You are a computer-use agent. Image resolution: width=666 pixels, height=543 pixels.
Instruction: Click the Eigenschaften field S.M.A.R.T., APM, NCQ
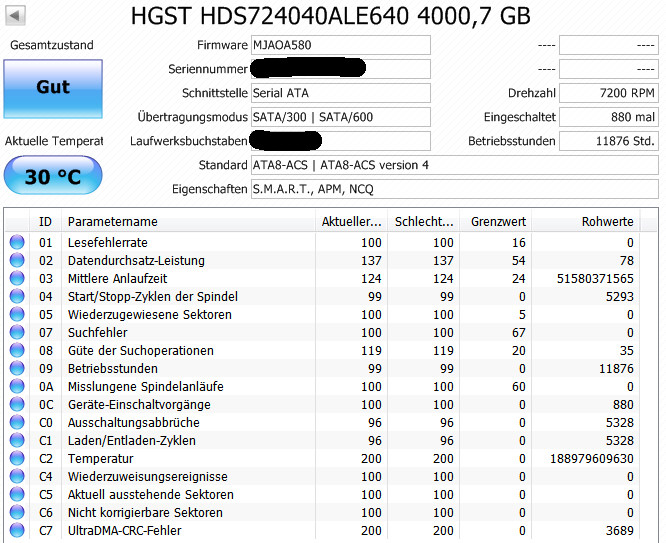coord(455,189)
